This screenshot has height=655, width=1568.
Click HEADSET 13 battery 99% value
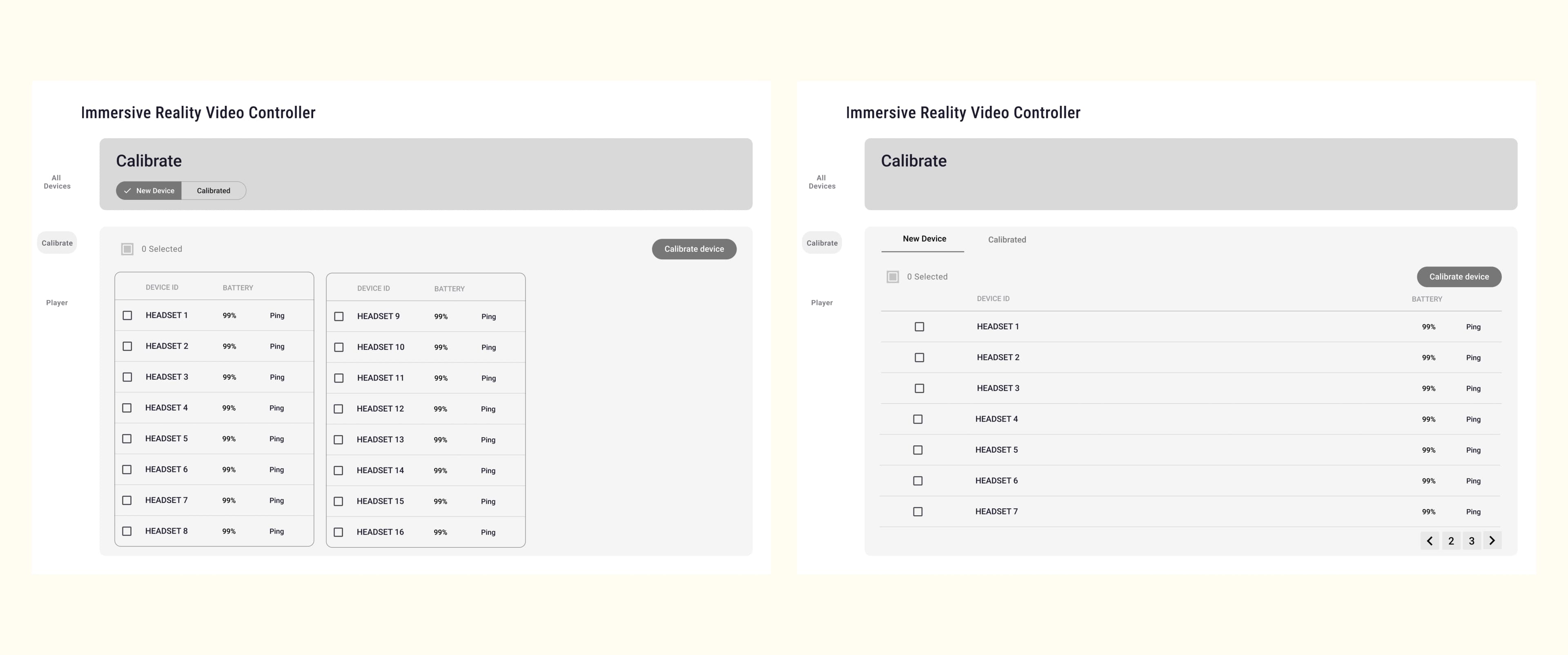point(440,440)
